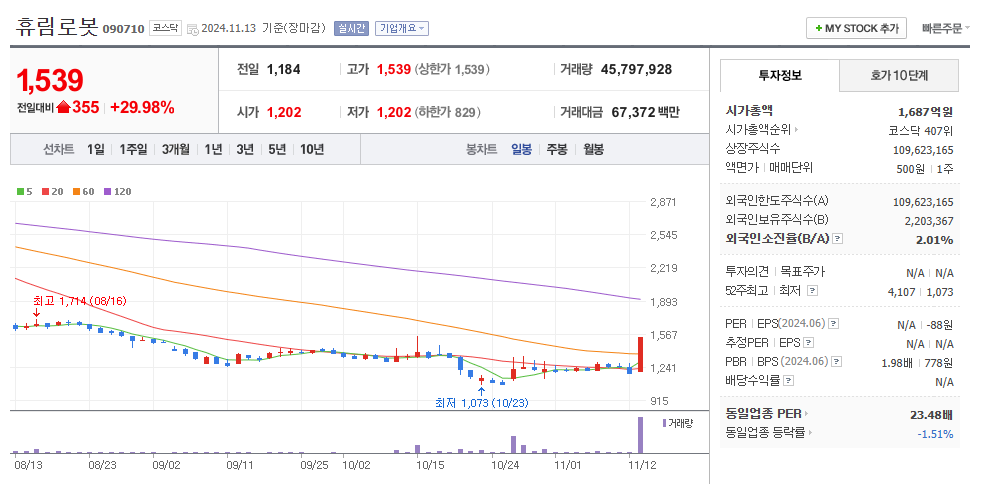Select the 10년 line chart period
Screen dimensions: 986x484
(312, 150)
